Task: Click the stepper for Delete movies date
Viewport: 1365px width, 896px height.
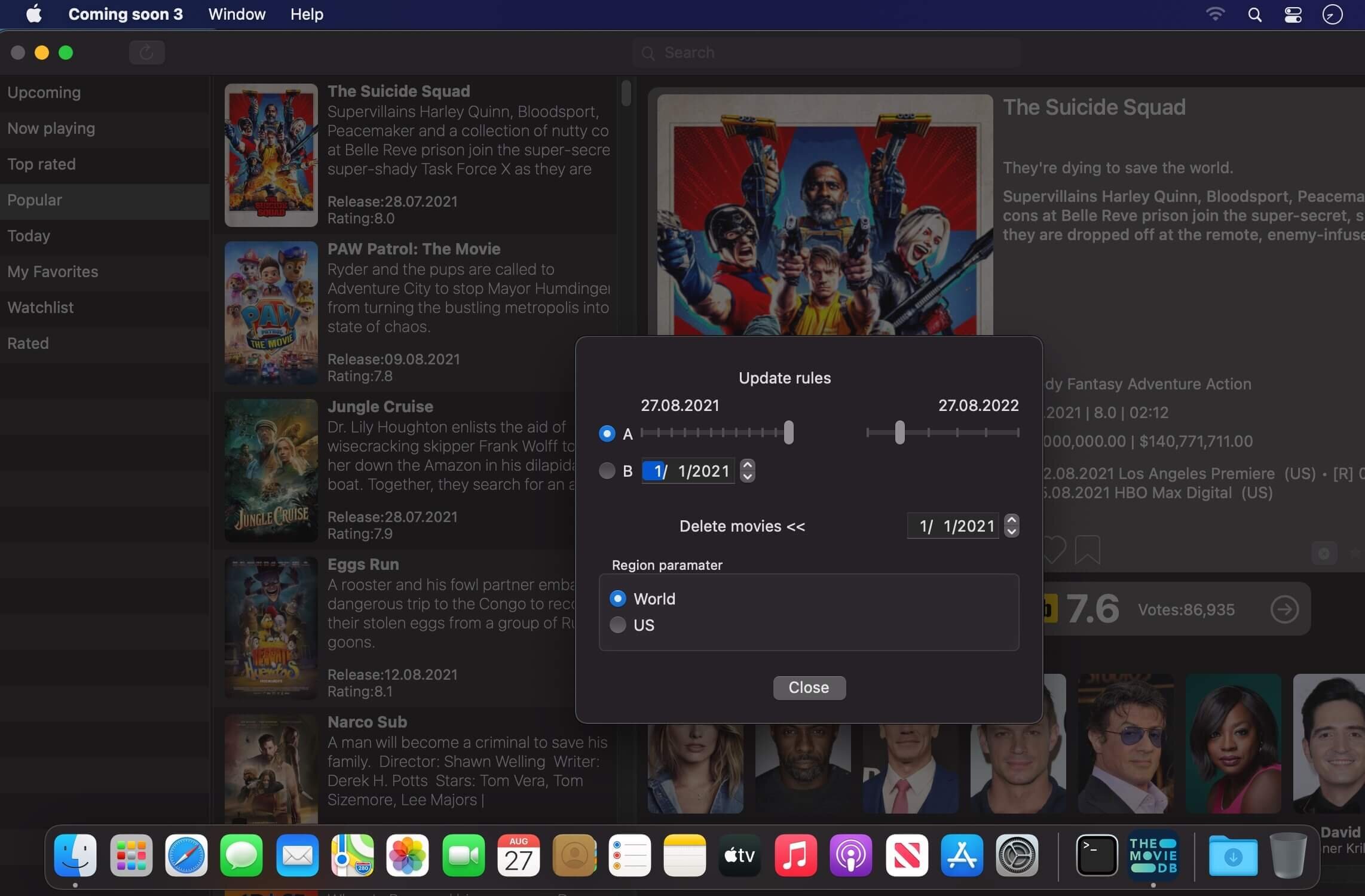Action: coord(1011,526)
